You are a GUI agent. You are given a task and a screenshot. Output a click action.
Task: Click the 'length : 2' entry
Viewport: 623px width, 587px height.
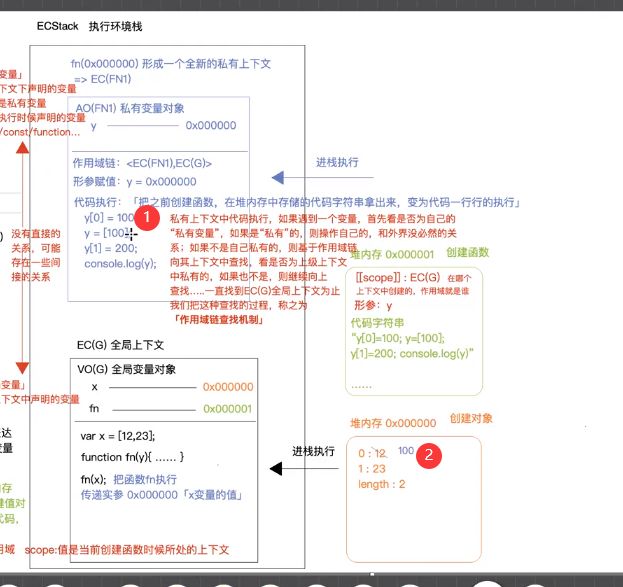point(381,484)
